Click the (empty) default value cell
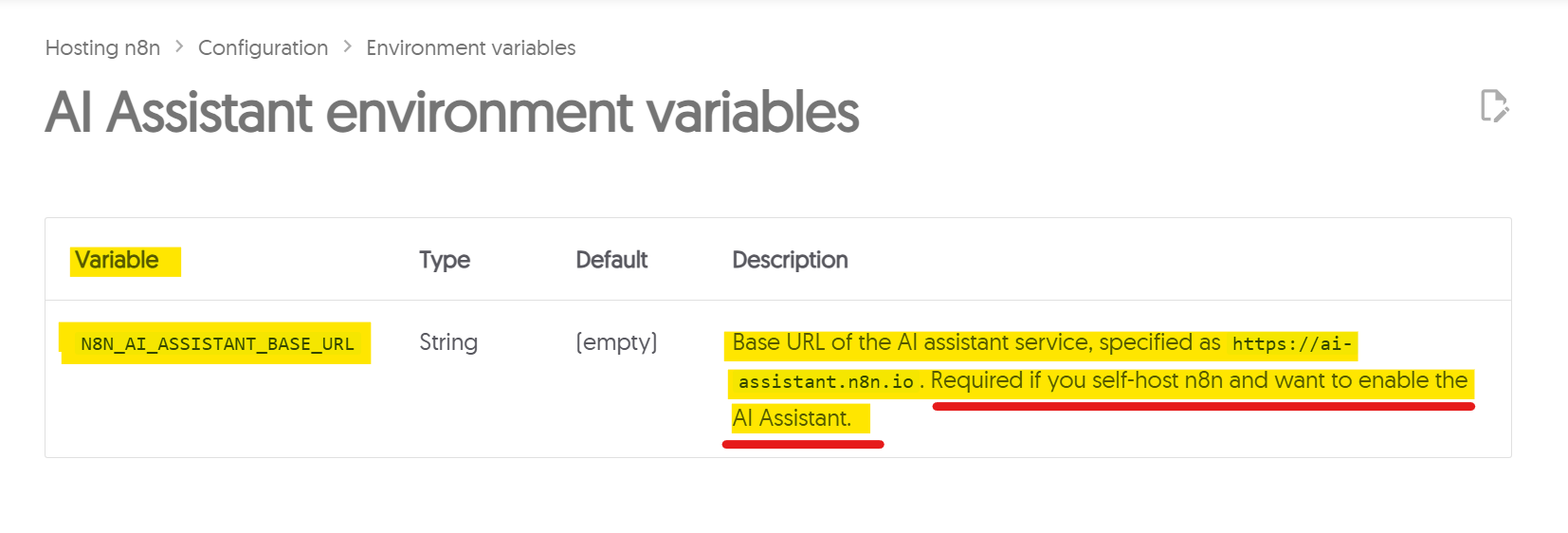 coord(616,342)
